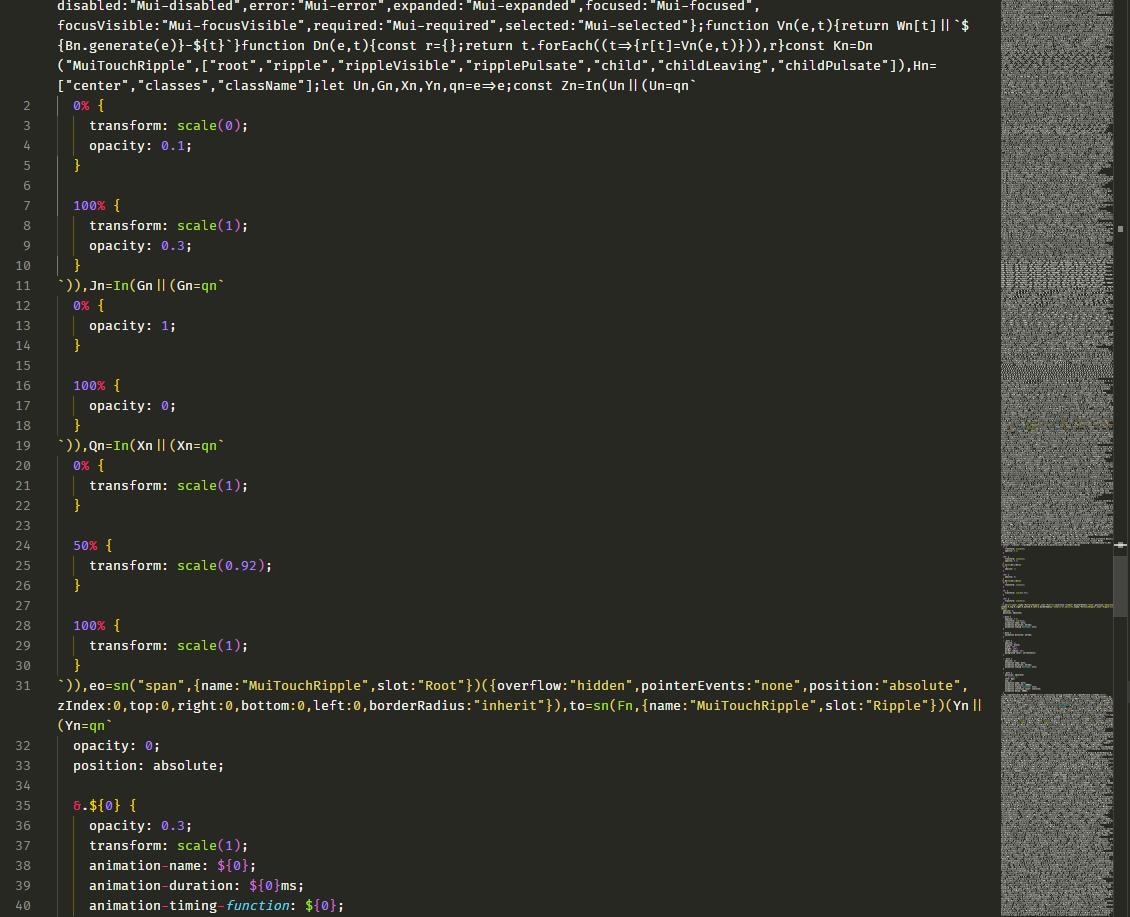Click 'opacity: 0.3;' on line 9

(141, 246)
